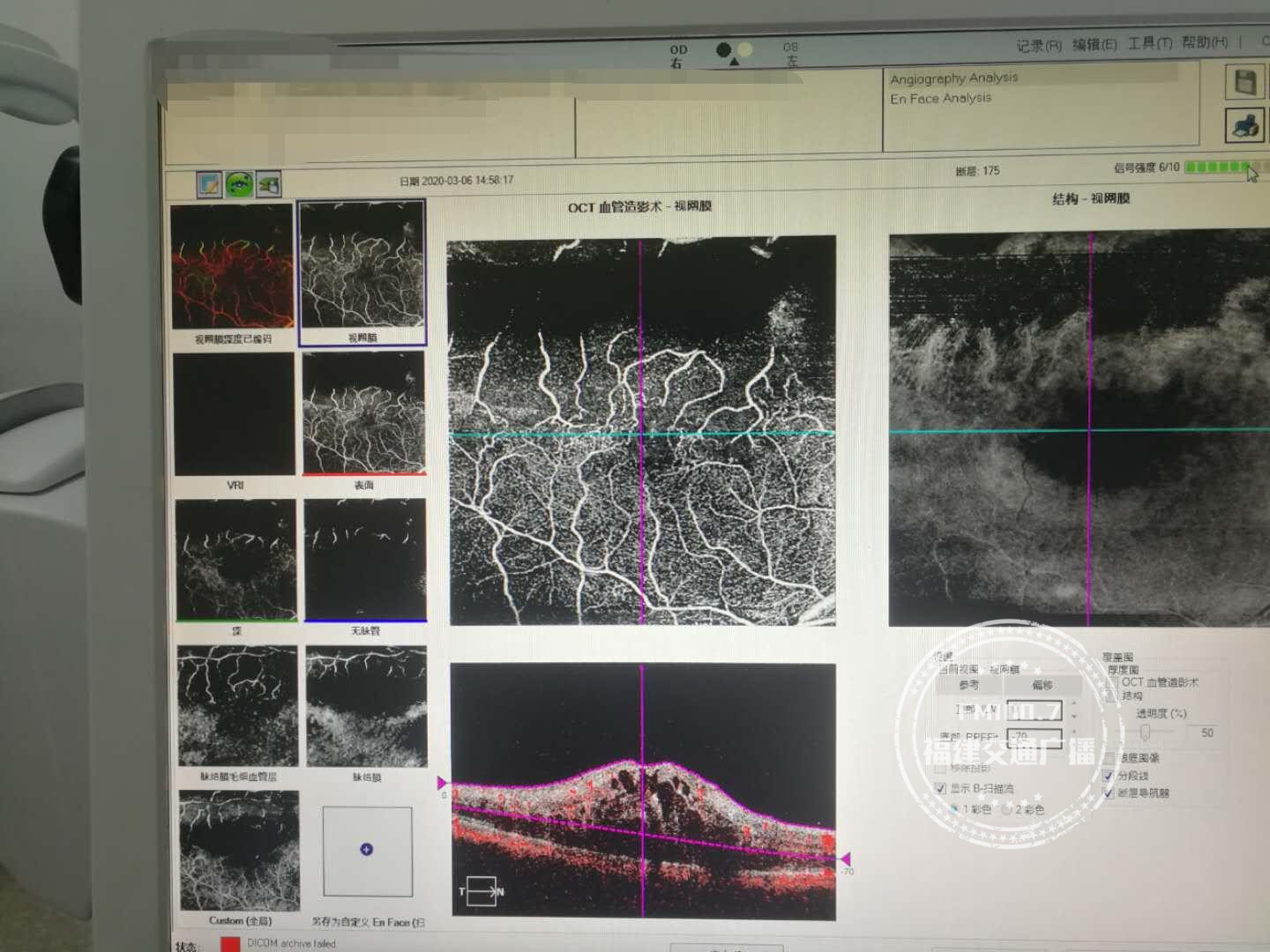Select the 1 彩色 radio button
Image resolution: width=1270 pixels, height=952 pixels.
(953, 808)
